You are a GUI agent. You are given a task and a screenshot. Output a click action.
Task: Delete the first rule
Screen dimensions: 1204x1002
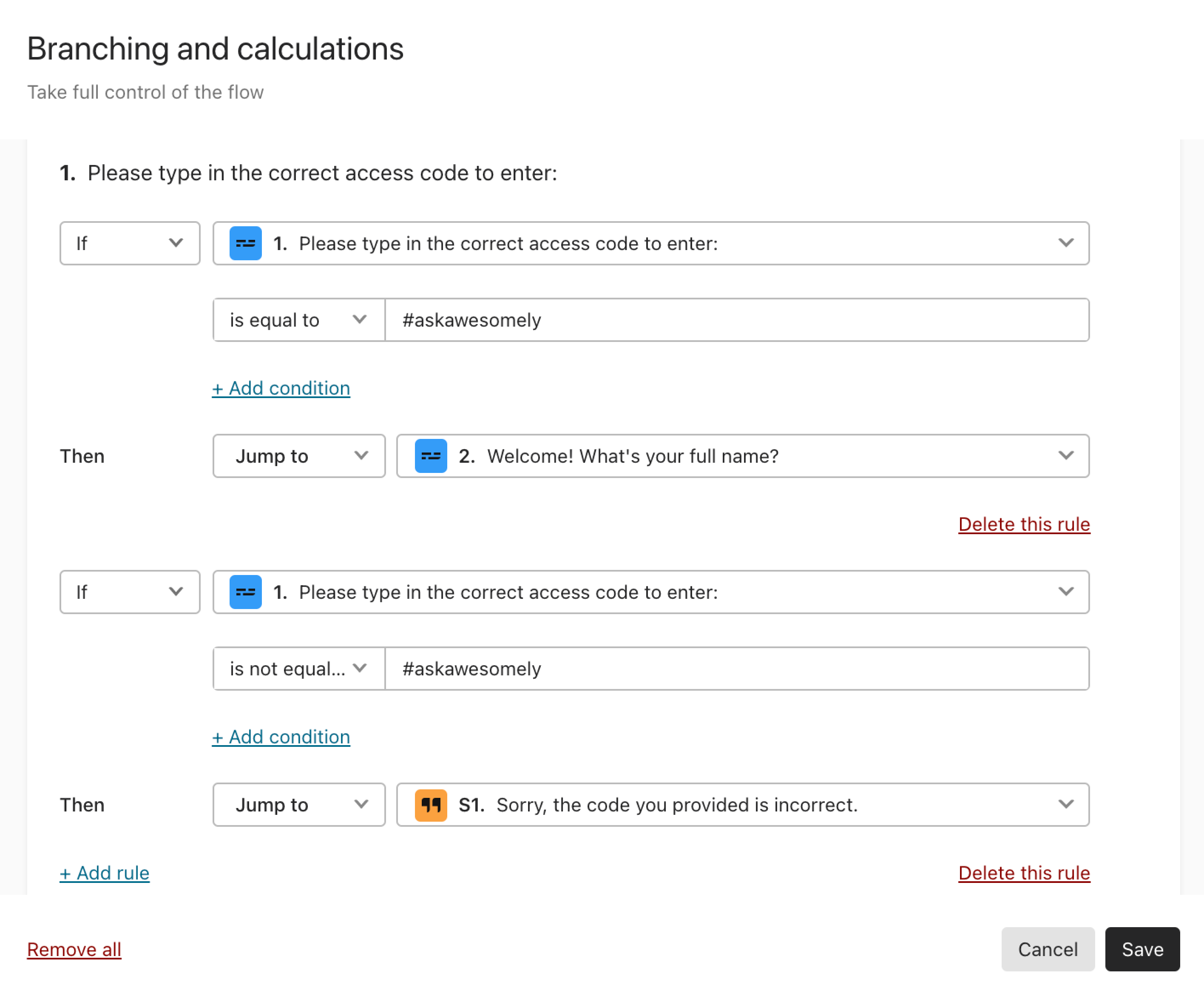point(1024,524)
